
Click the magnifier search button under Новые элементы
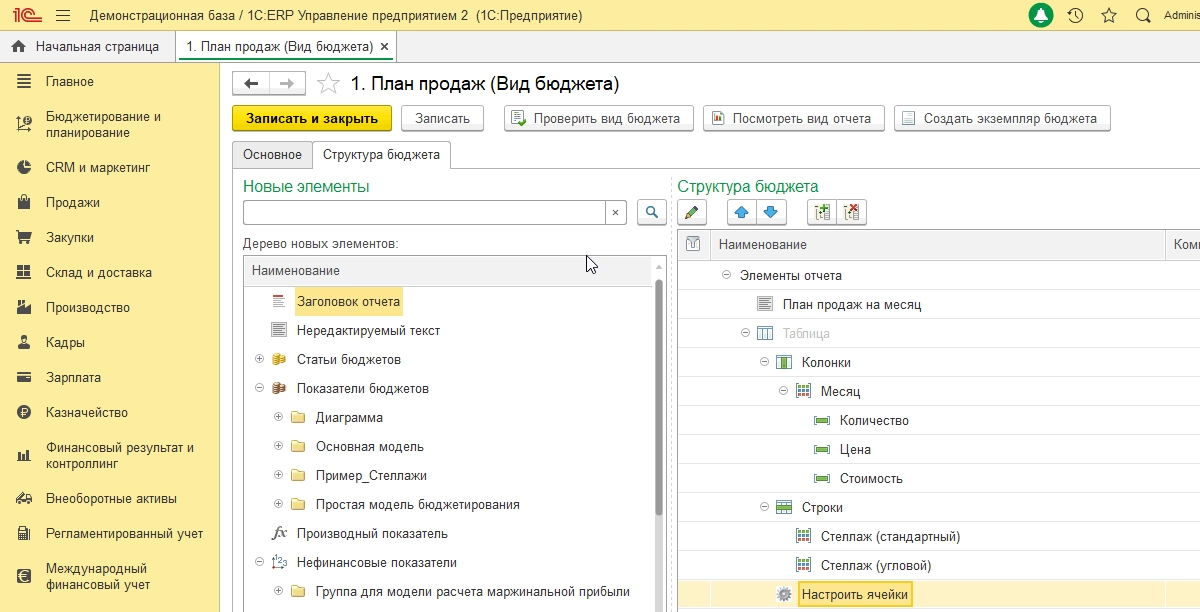(x=652, y=212)
